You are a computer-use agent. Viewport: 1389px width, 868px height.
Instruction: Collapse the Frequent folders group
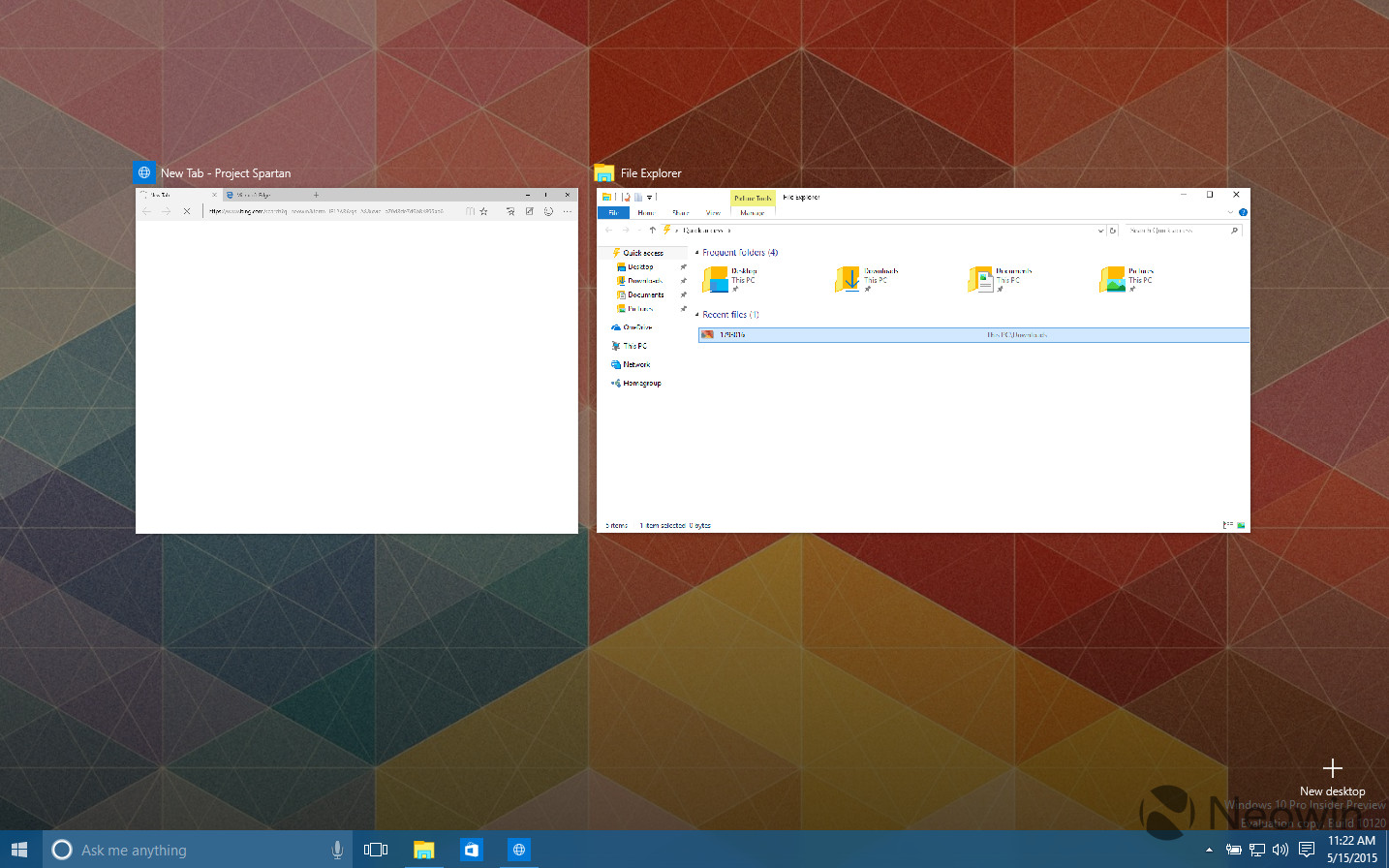(x=697, y=253)
